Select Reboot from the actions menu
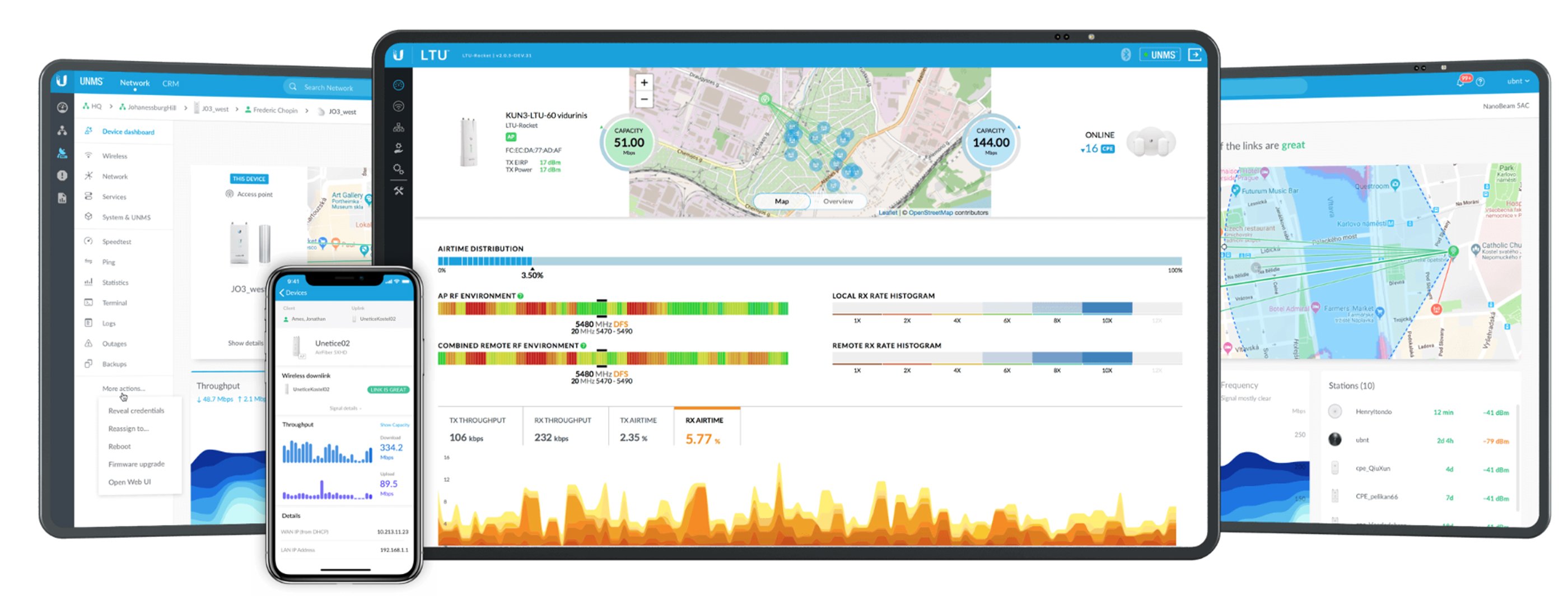Viewport: 1568px width, 613px height. (x=119, y=447)
